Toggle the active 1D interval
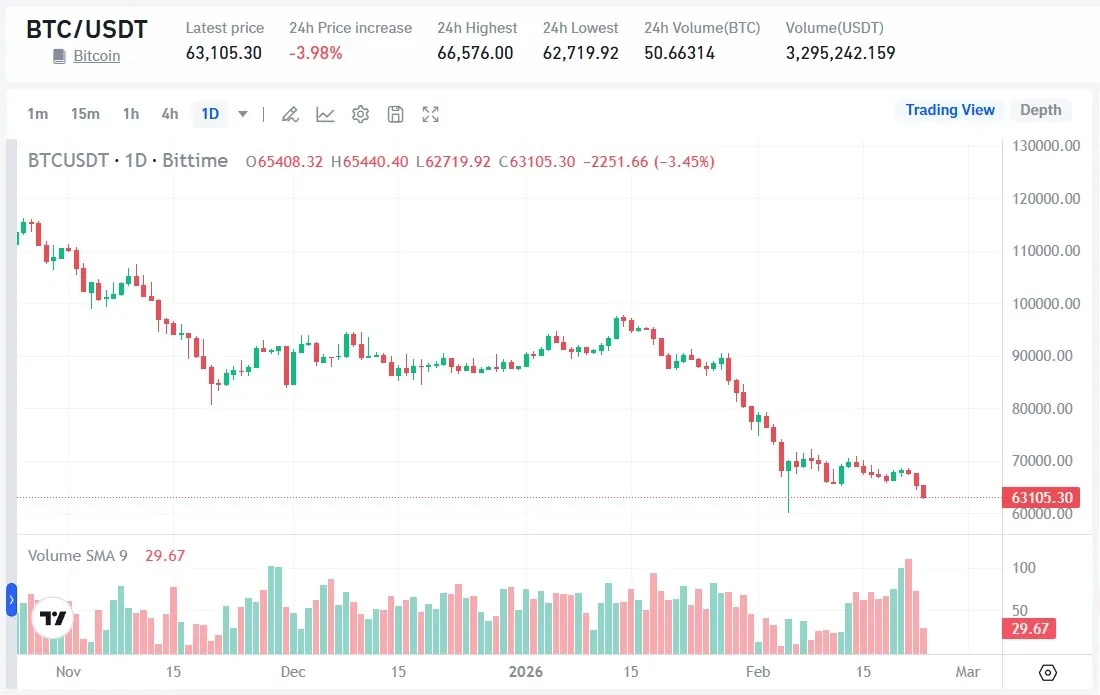This screenshot has height=695, width=1100. tap(209, 114)
